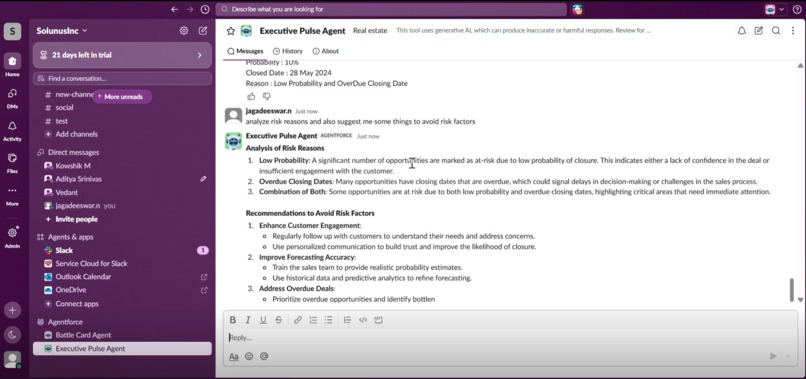The height and width of the screenshot is (379, 806).
Task: Mention someone with the @ button
Action: click(264, 356)
